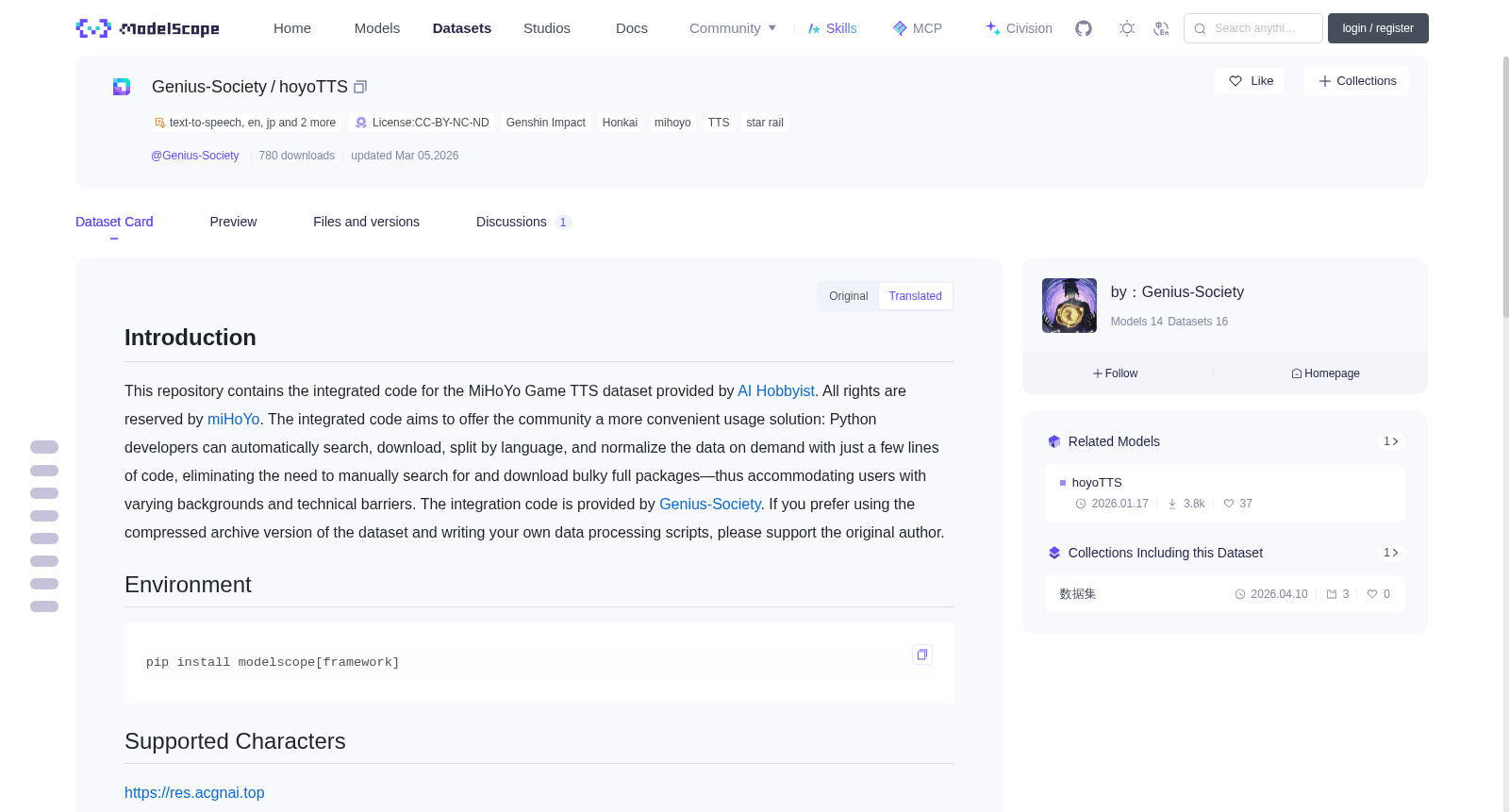1509x812 pixels.
Task: Follow Genius-Society
Action: [1116, 373]
